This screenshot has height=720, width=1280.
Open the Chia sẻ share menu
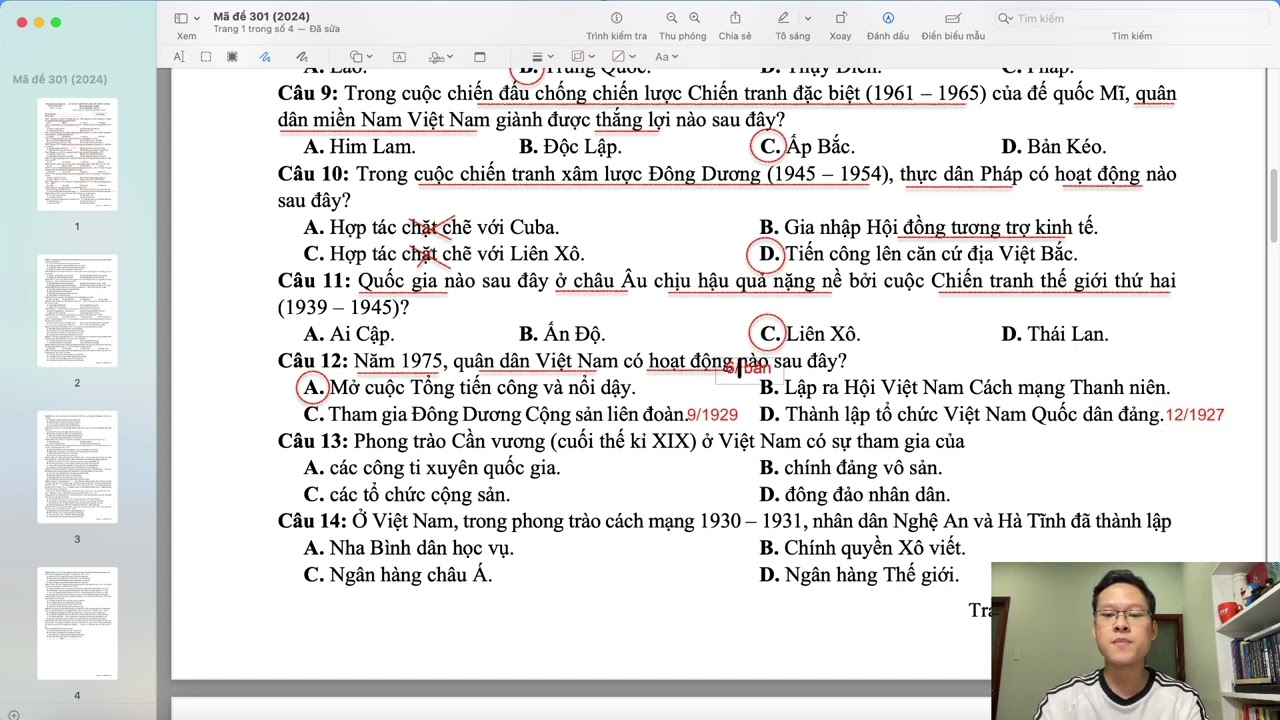coord(735,18)
